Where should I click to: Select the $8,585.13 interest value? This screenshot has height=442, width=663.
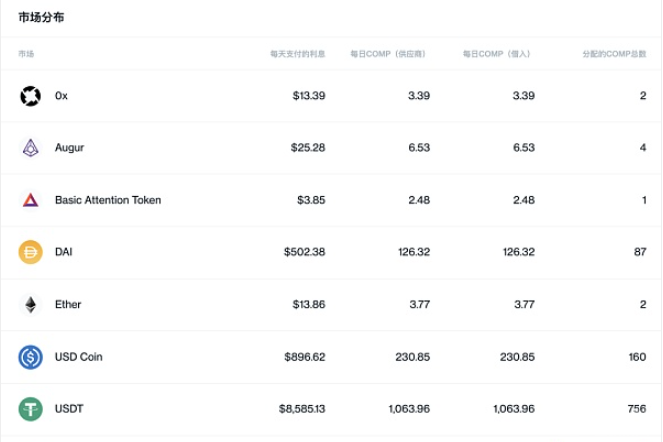(302, 409)
